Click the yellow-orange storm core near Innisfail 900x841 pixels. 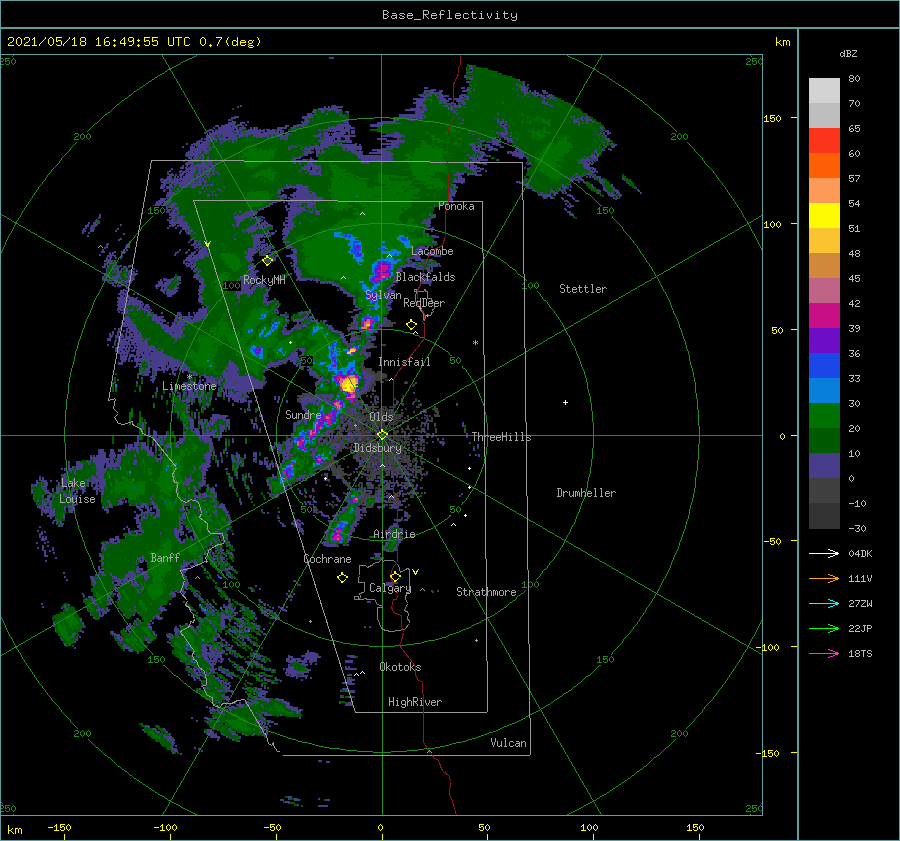pos(348,383)
